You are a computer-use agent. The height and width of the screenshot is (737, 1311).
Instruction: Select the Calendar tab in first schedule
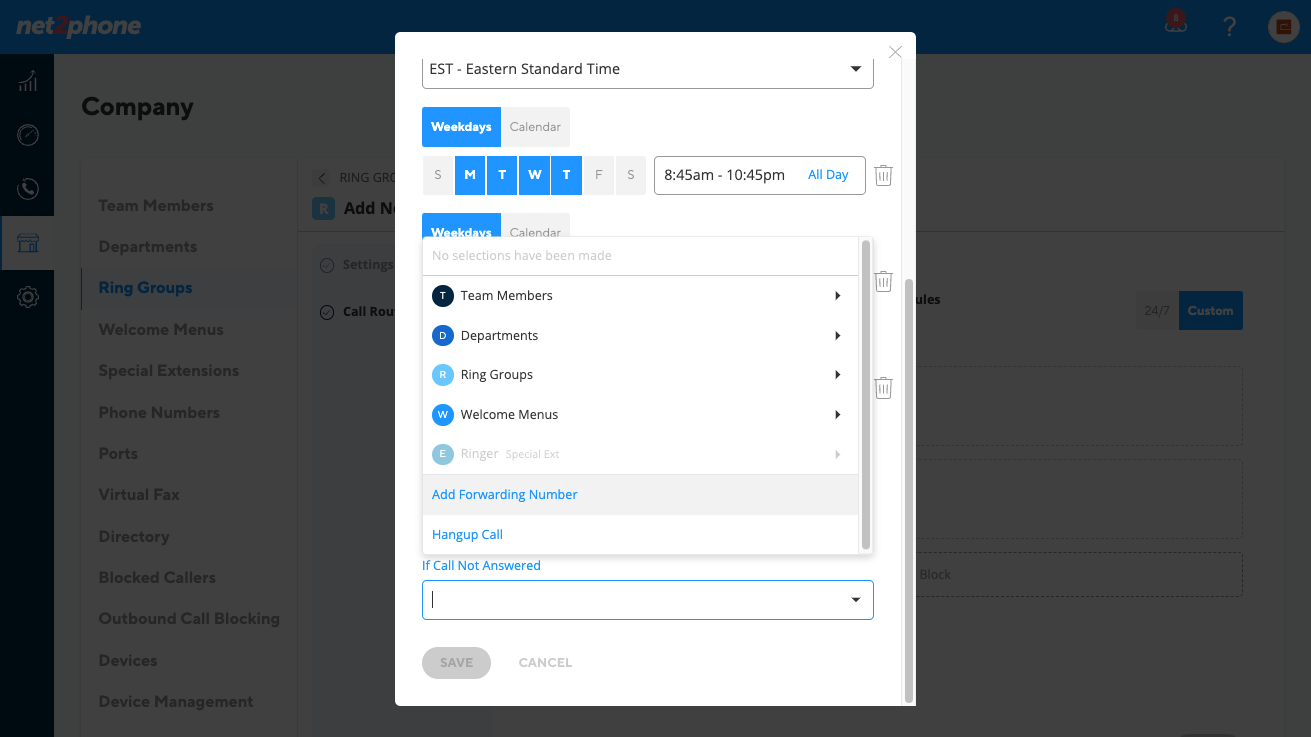535,127
